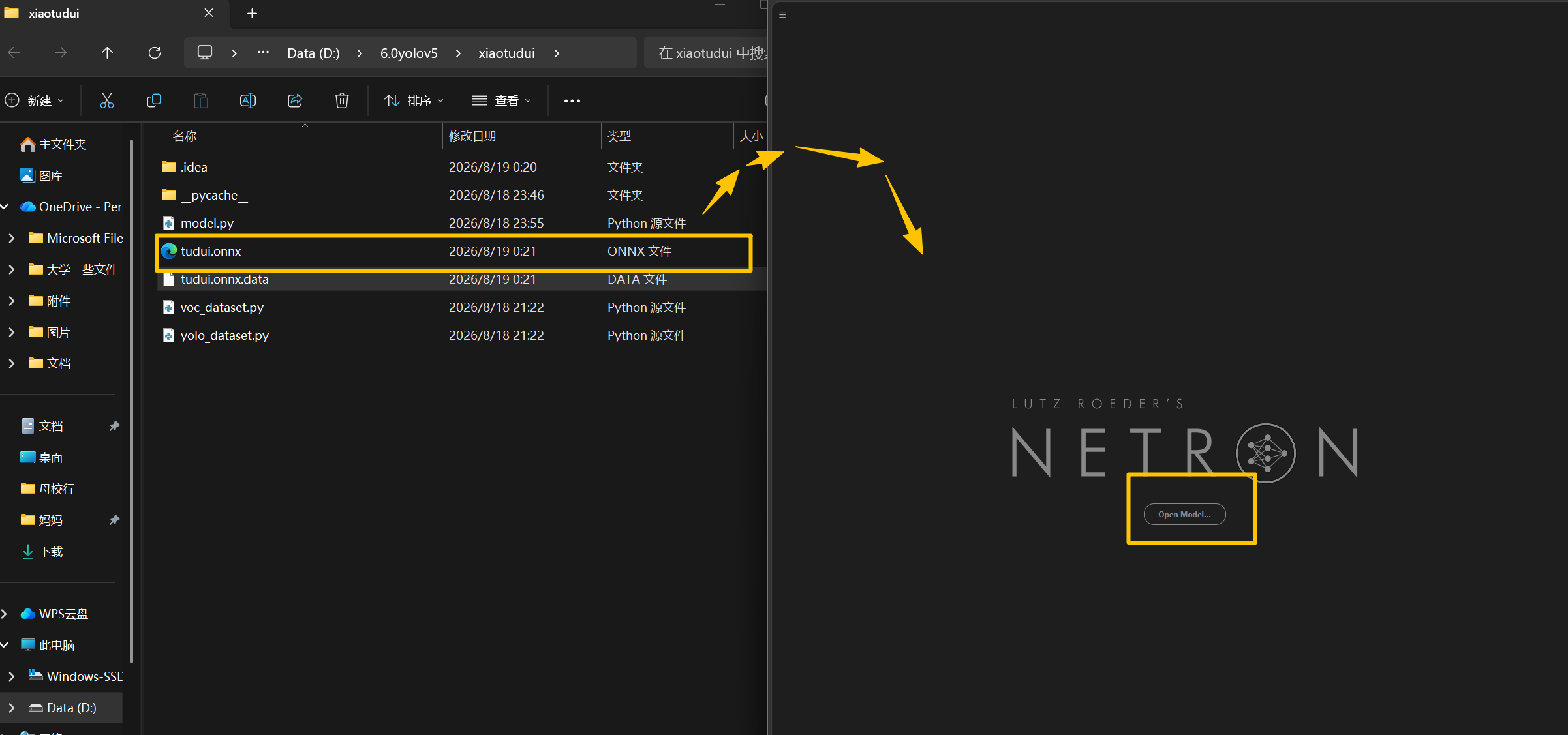
Task: Open a new Explorer tab
Action: pyautogui.click(x=252, y=13)
